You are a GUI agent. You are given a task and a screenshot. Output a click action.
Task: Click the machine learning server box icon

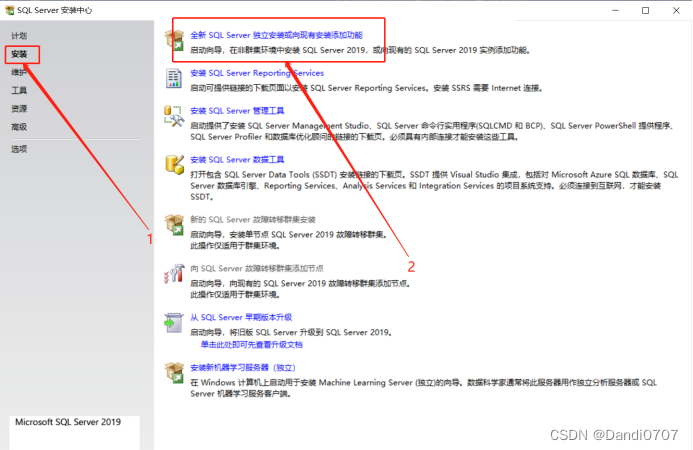tap(175, 373)
